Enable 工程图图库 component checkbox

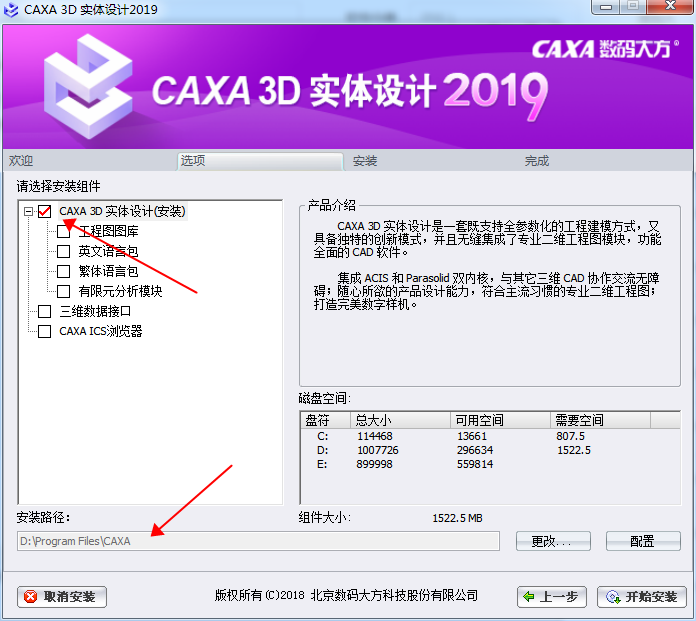pyautogui.click(x=63, y=231)
